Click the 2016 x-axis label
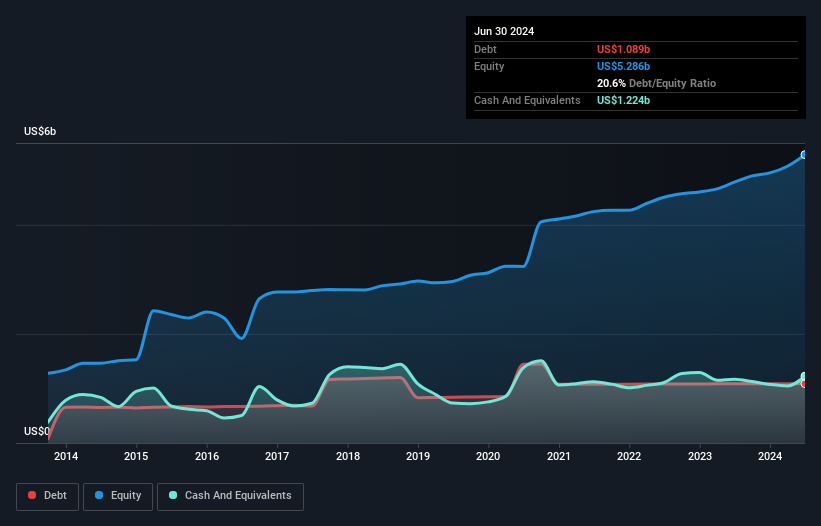Screen dimensions: 821x526 (x=207, y=456)
